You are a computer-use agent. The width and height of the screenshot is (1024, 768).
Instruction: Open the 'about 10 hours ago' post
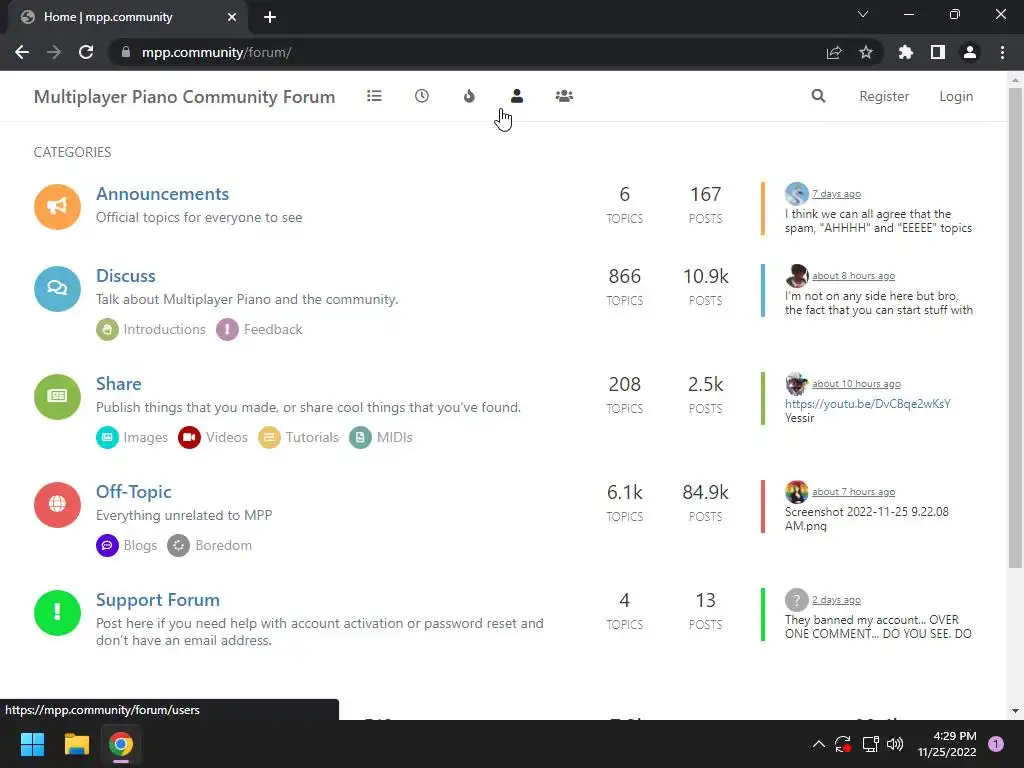(x=856, y=383)
